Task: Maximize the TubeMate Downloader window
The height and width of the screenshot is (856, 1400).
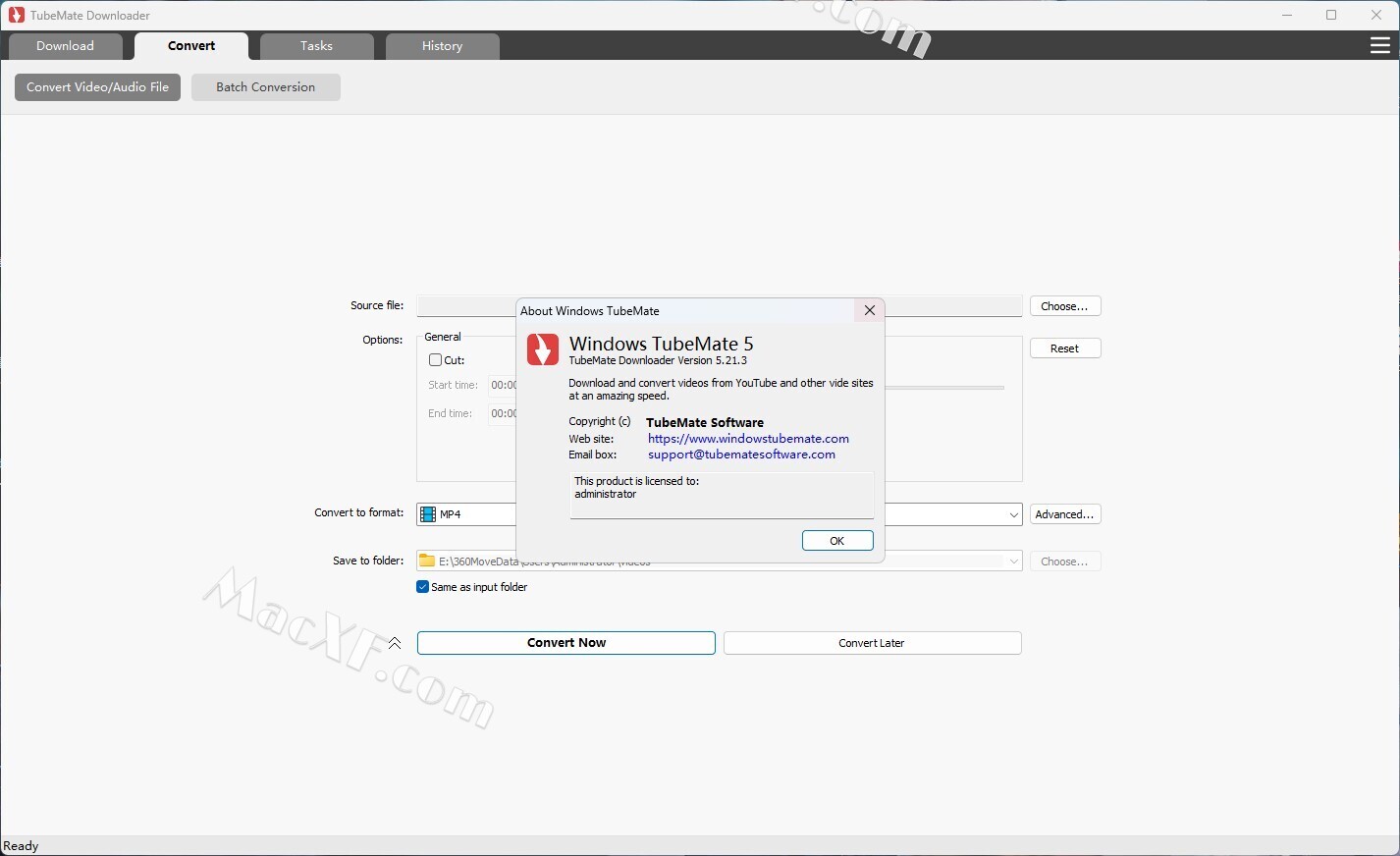Action: click(x=1331, y=15)
